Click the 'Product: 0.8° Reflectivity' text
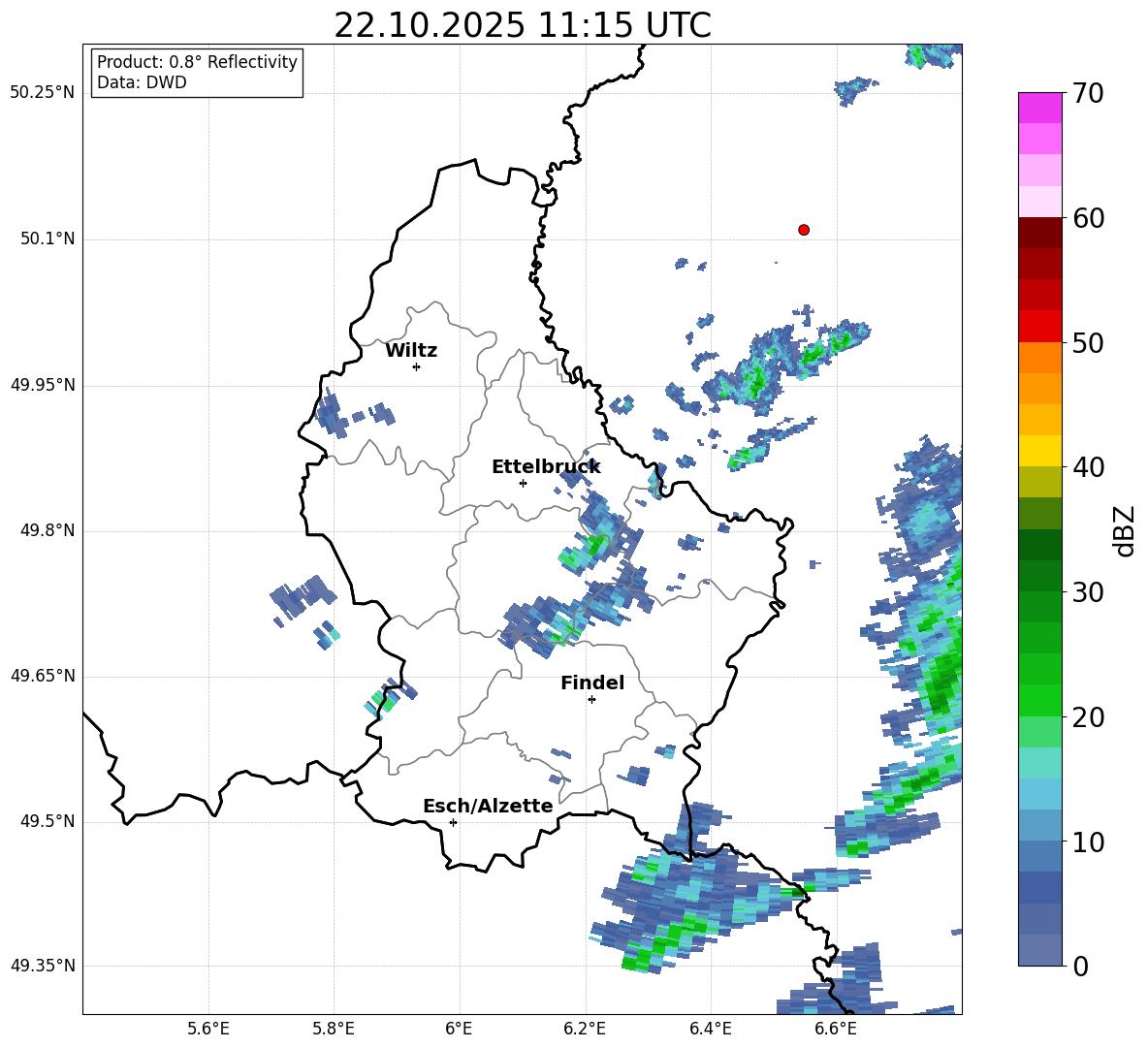Viewport: 1148px width, 1048px height. click(197, 62)
